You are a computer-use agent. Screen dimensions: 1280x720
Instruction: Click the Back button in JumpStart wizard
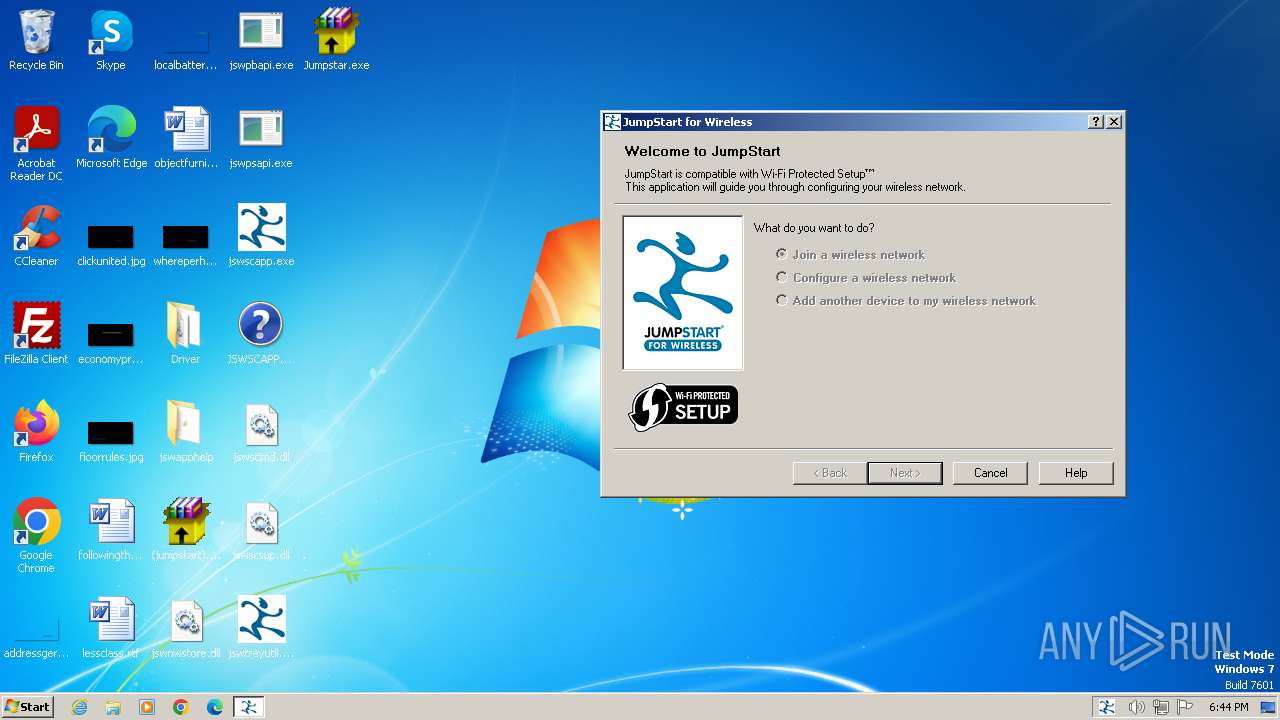pyautogui.click(x=830, y=473)
